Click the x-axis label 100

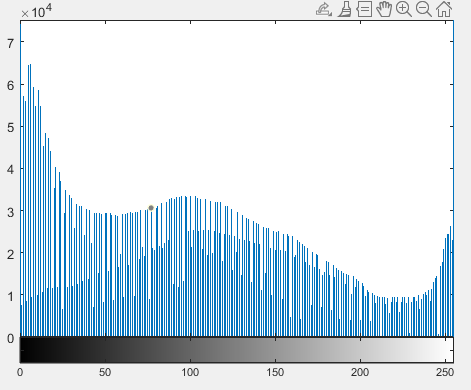click(x=190, y=372)
